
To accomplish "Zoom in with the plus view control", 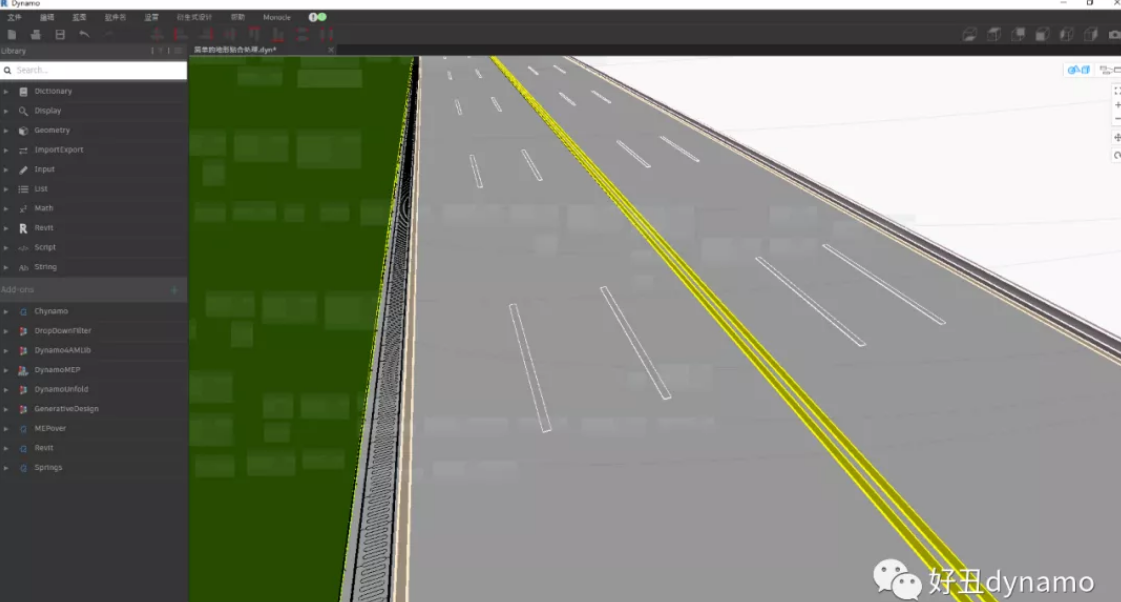I will (1117, 105).
